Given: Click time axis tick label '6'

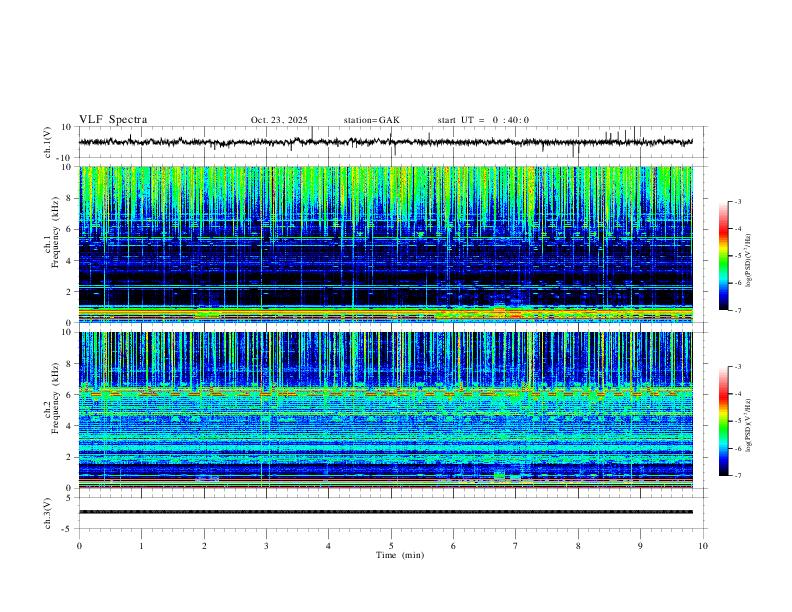Looking at the screenshot, I should [x=454, y=546].
